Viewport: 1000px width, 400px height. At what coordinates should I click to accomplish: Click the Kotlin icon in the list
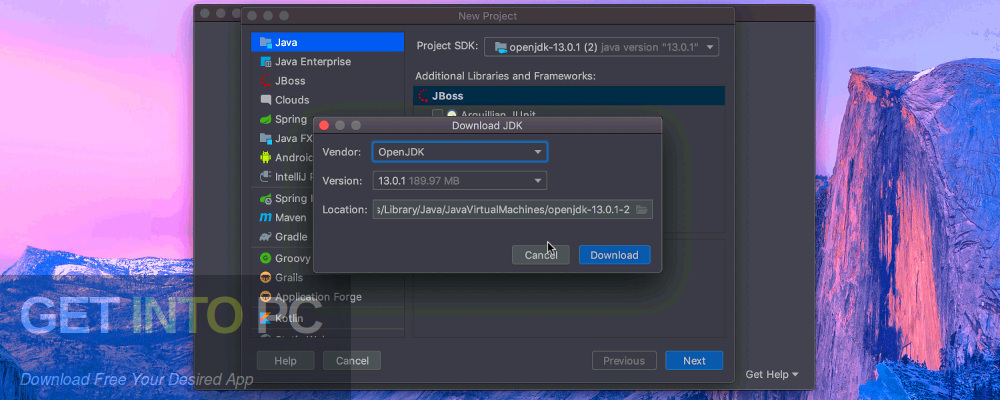[265, 318]
